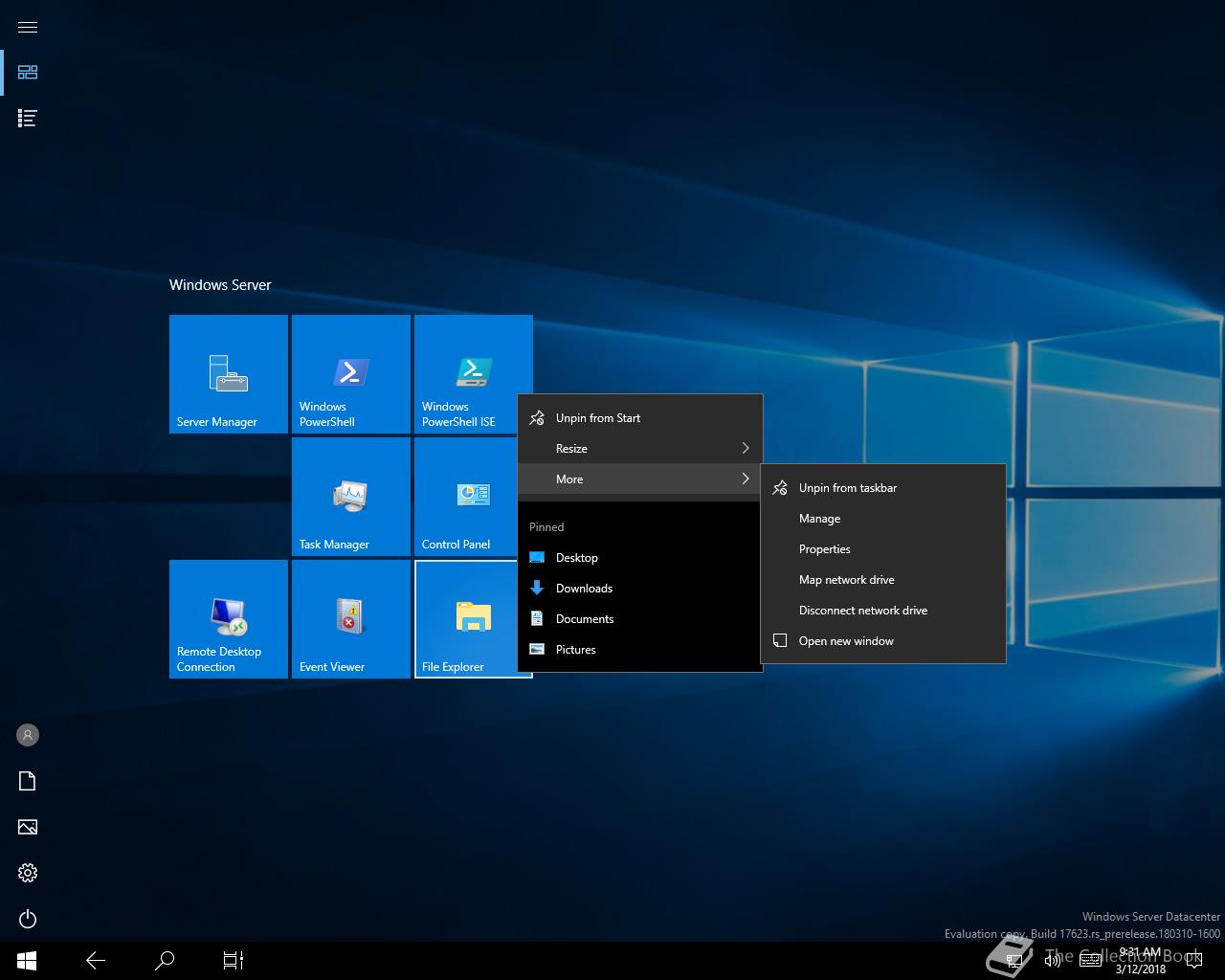The height and width of the screenshot is (980, 1225).
Task: Switch to All apps list view
Action: pyautogui.click(x=28, y=119)
